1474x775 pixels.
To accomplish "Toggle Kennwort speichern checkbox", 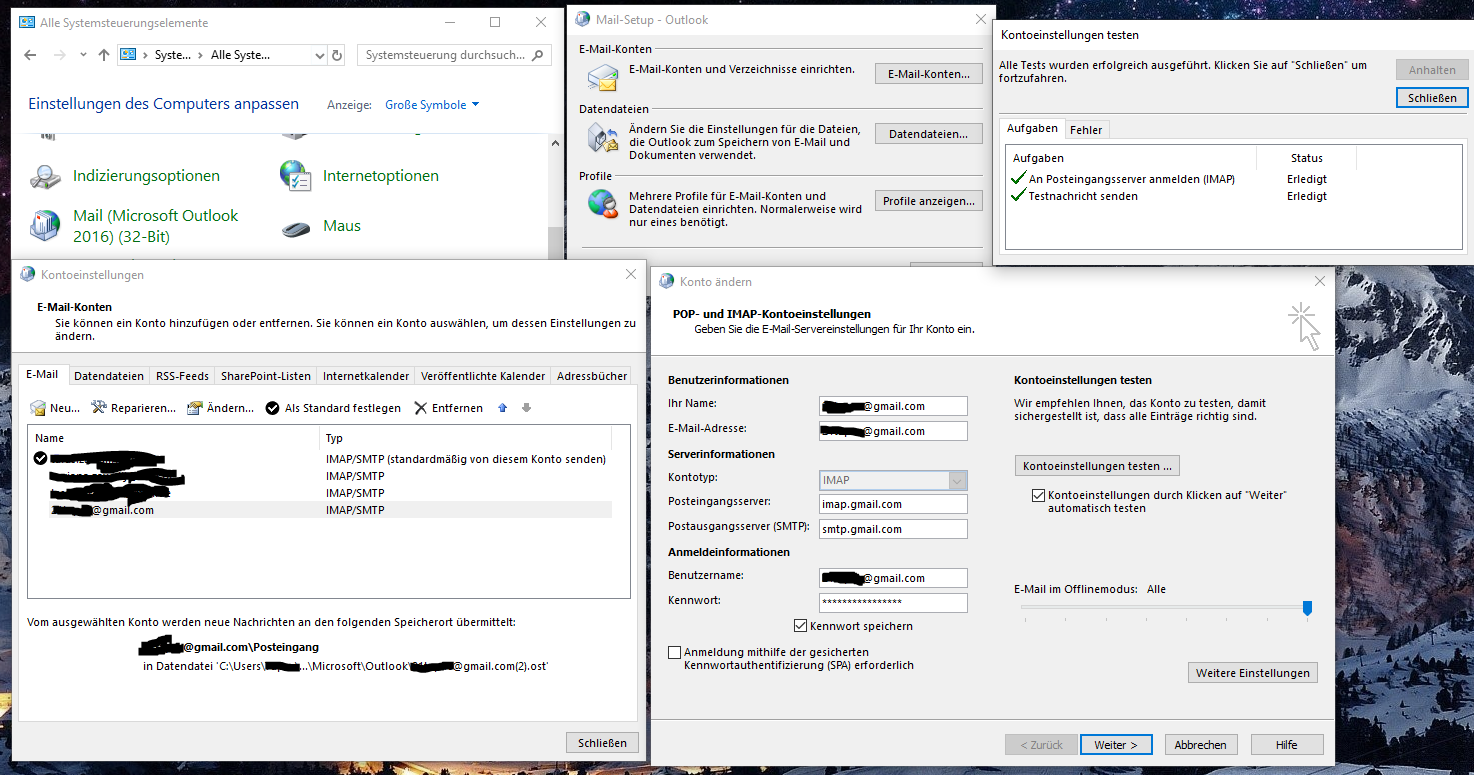I will point(800,626).
